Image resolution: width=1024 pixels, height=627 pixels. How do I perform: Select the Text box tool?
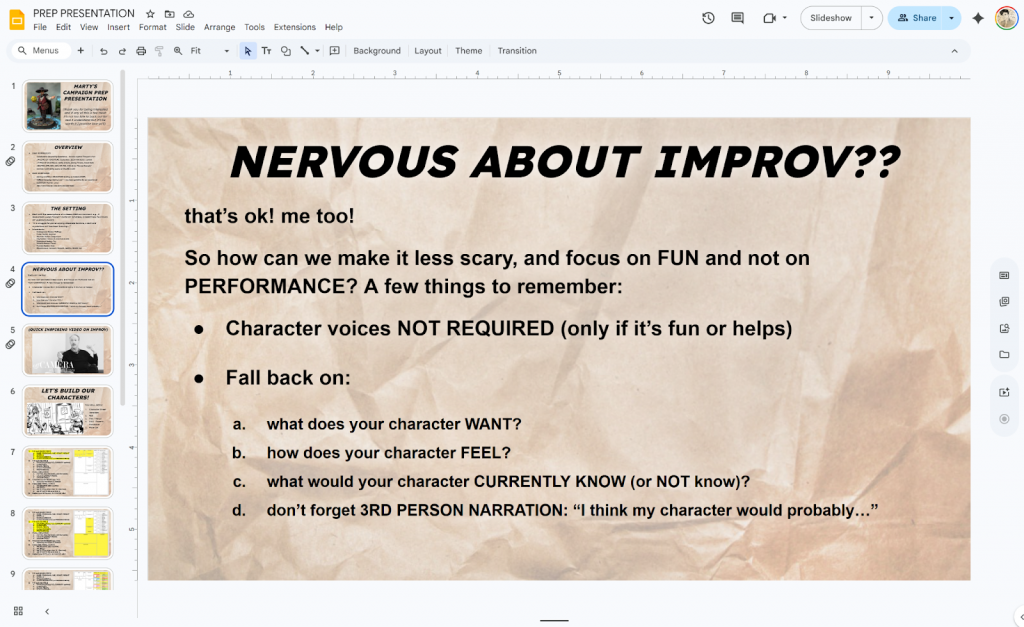tap(267, 51)
